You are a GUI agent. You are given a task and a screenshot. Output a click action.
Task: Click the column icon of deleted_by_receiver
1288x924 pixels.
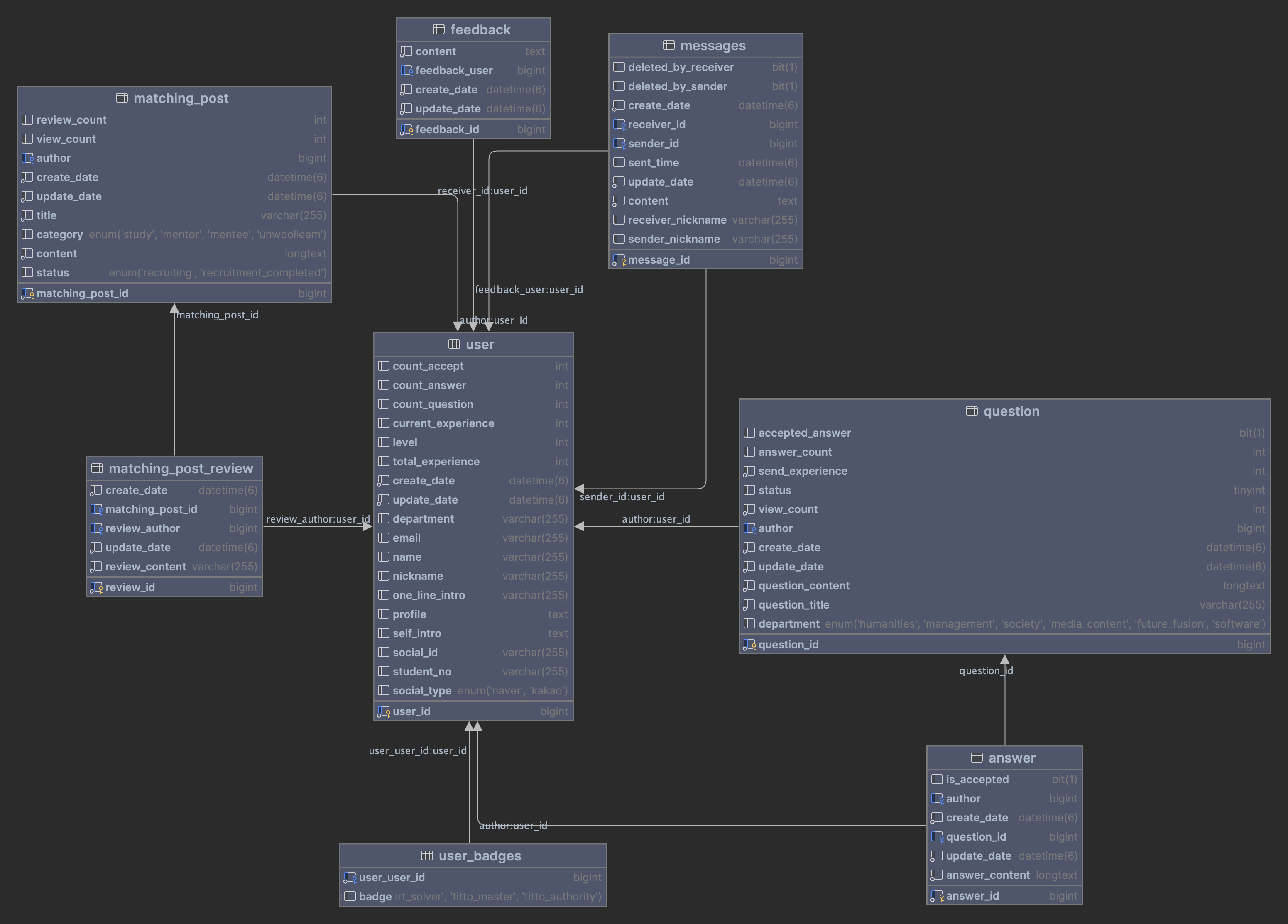tap(619, 67)
